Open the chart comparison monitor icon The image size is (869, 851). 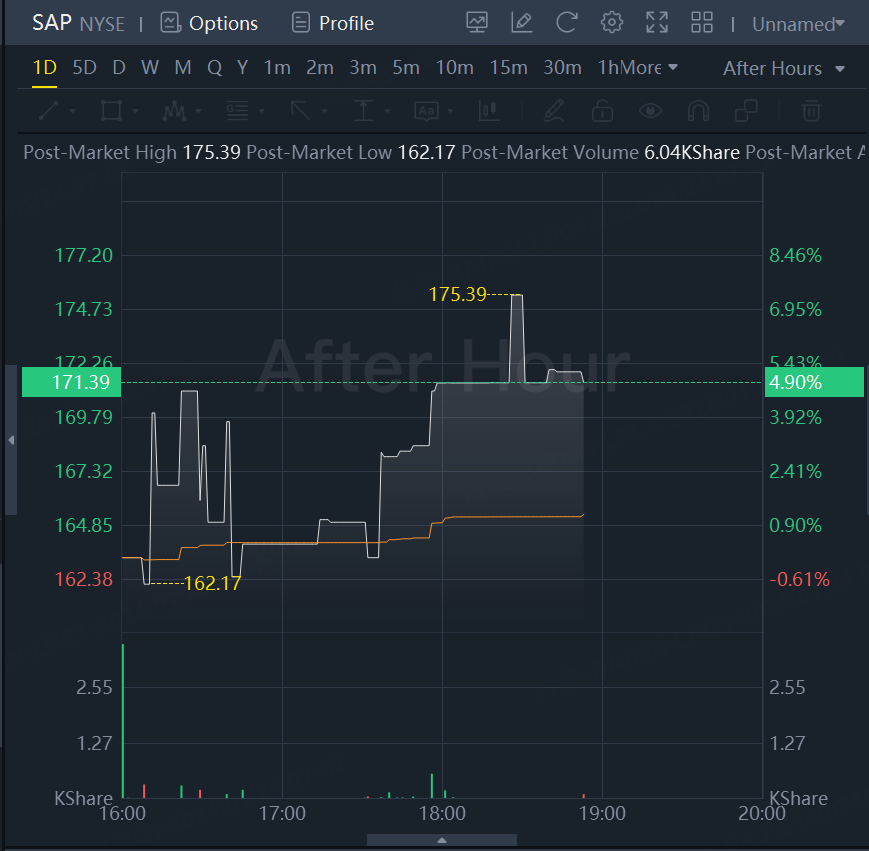477,23
